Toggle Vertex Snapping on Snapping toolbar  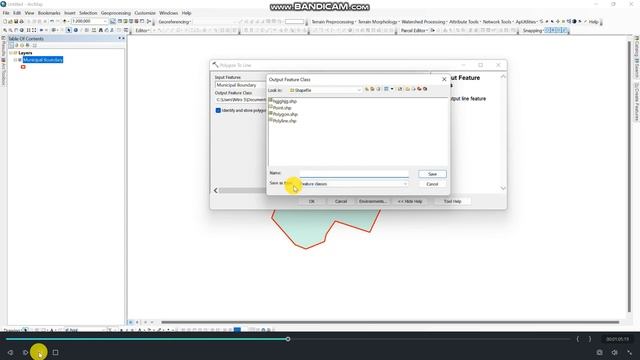click(x=559, y=30)
